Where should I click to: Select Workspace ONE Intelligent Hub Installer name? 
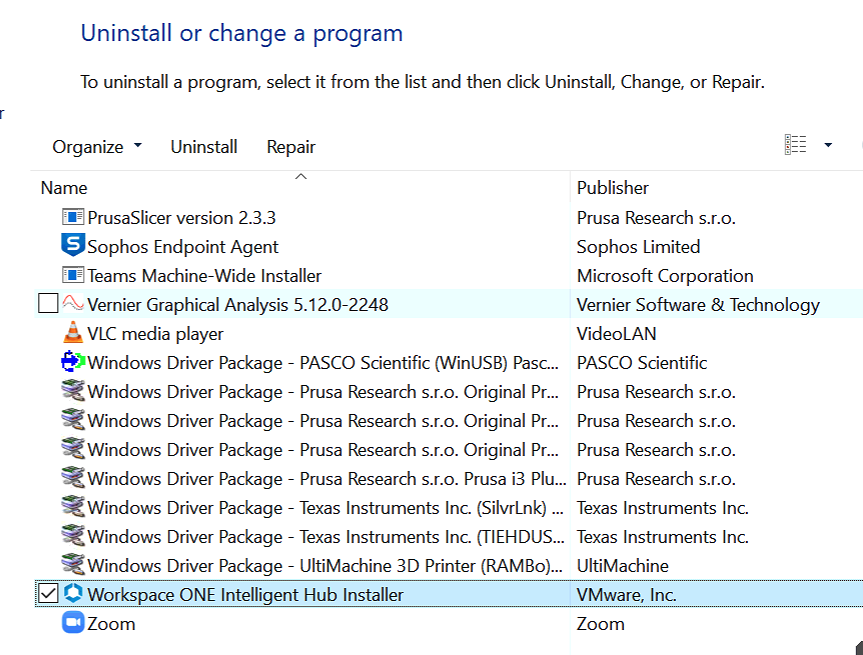(245, 594)
